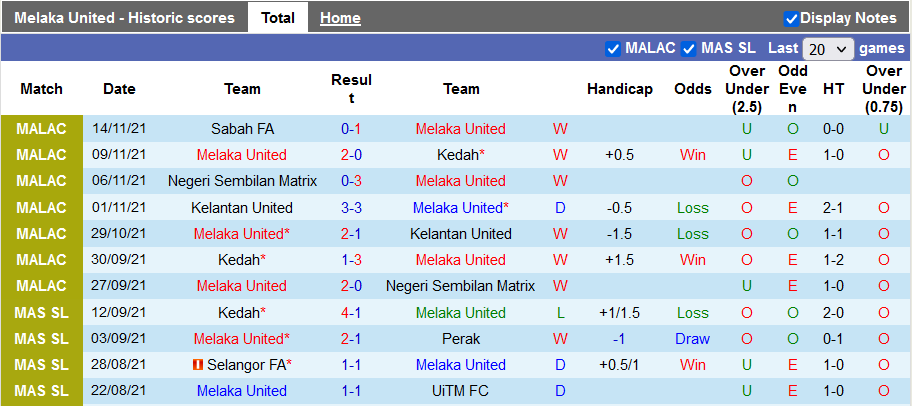912x406 pixels.
Task: Click the MAS SL league badge for 12/09/21
Action: point(42,313)
